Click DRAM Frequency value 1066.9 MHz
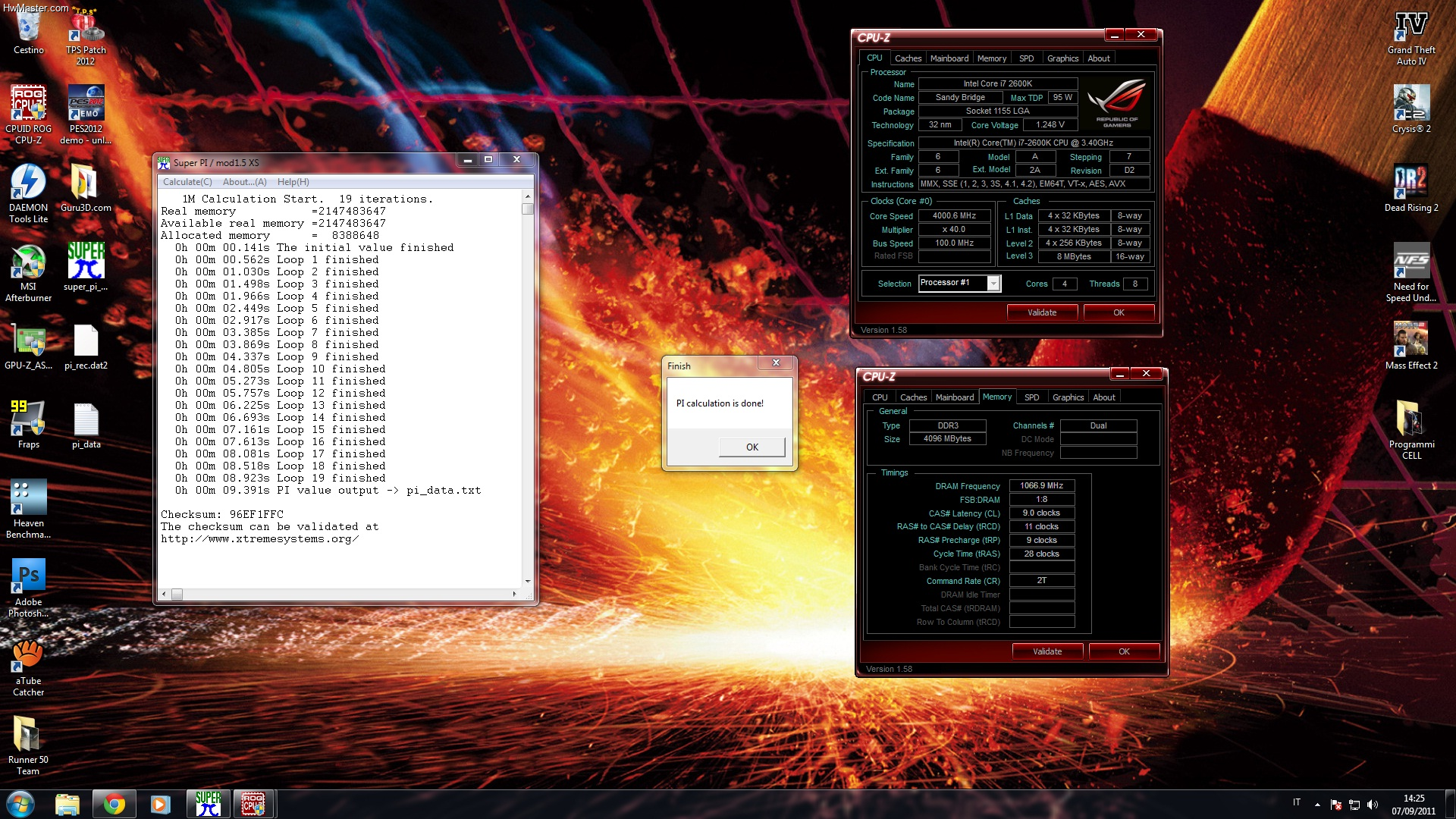Image resolution: width=1456 pixels, height=819 pixels. click(x=1041, y=486)
